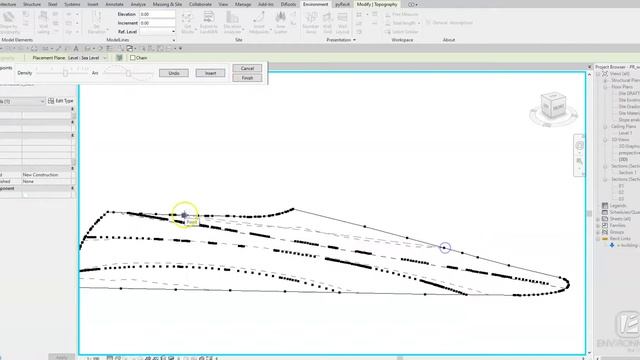Collapse the Floor Plans tree node

[605, 87]
